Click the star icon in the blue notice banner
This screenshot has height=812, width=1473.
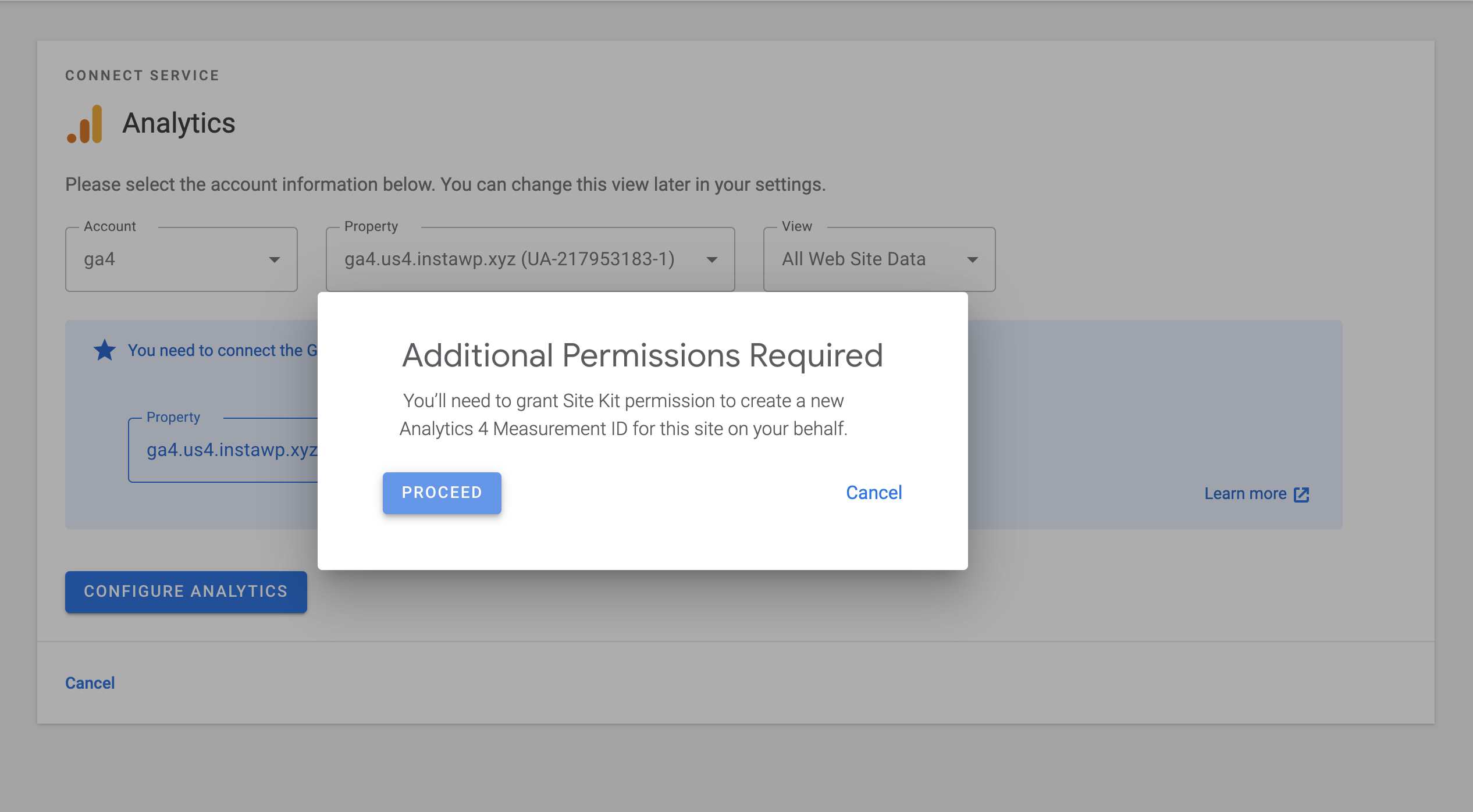click(x=104, y=350)
